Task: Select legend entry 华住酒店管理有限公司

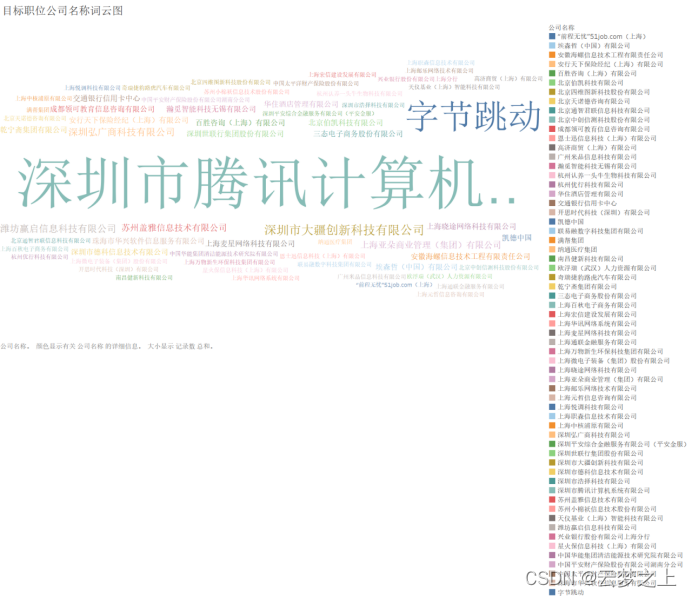Action: 586,194
